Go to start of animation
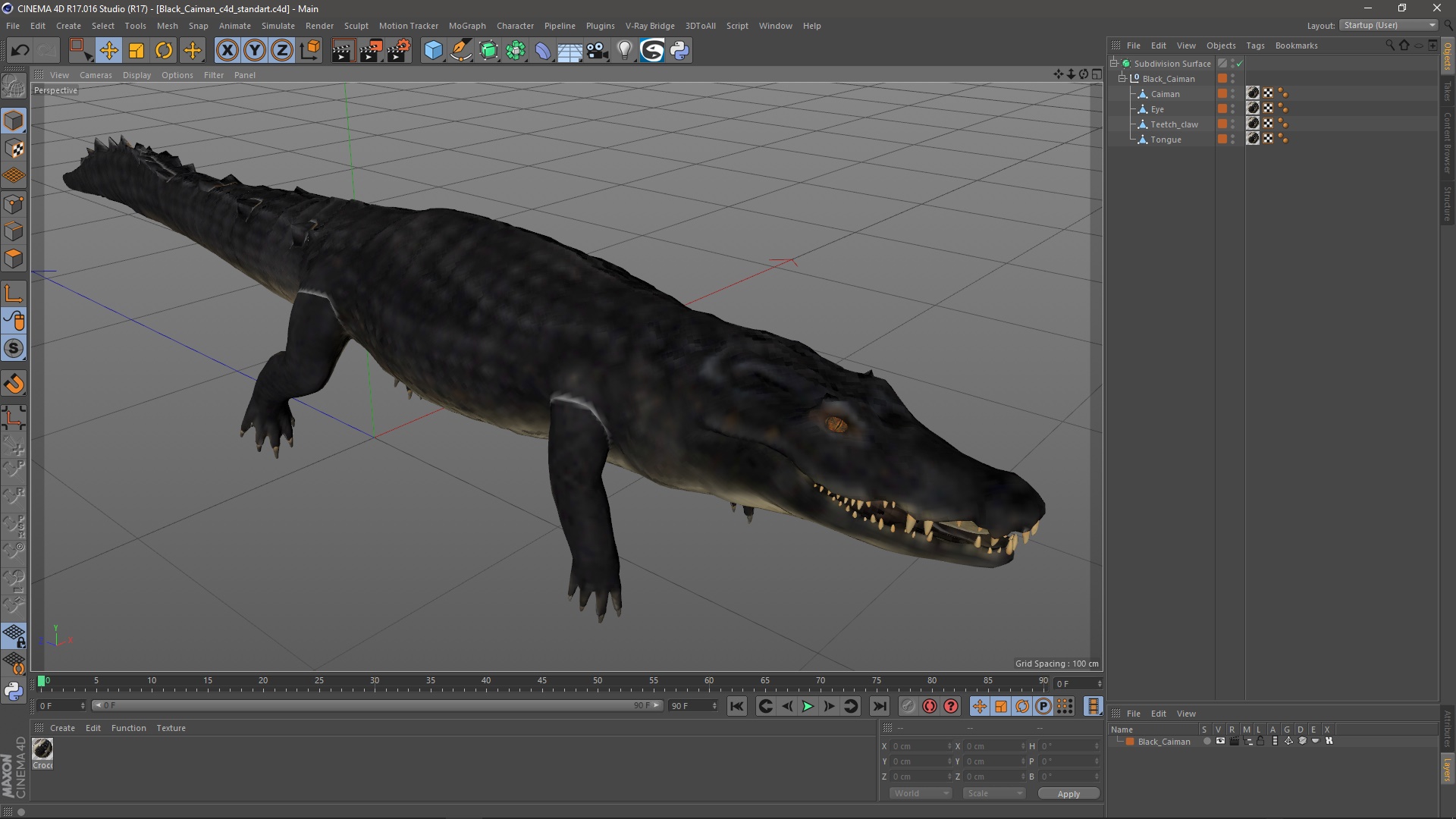The image size is (1456, 819). coord(736,706)
